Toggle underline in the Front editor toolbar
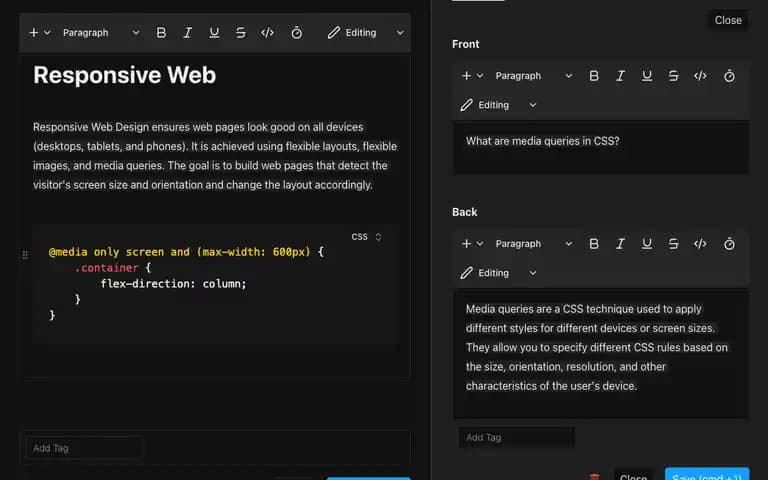This screenshot has height=480, width=768. [x=647, y=76]
